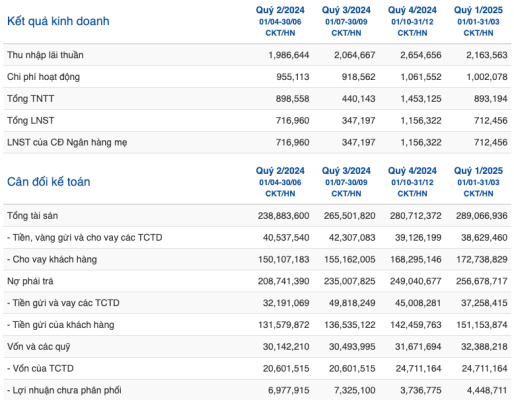Click the Nợ phải trả row label

coord(30,281)
